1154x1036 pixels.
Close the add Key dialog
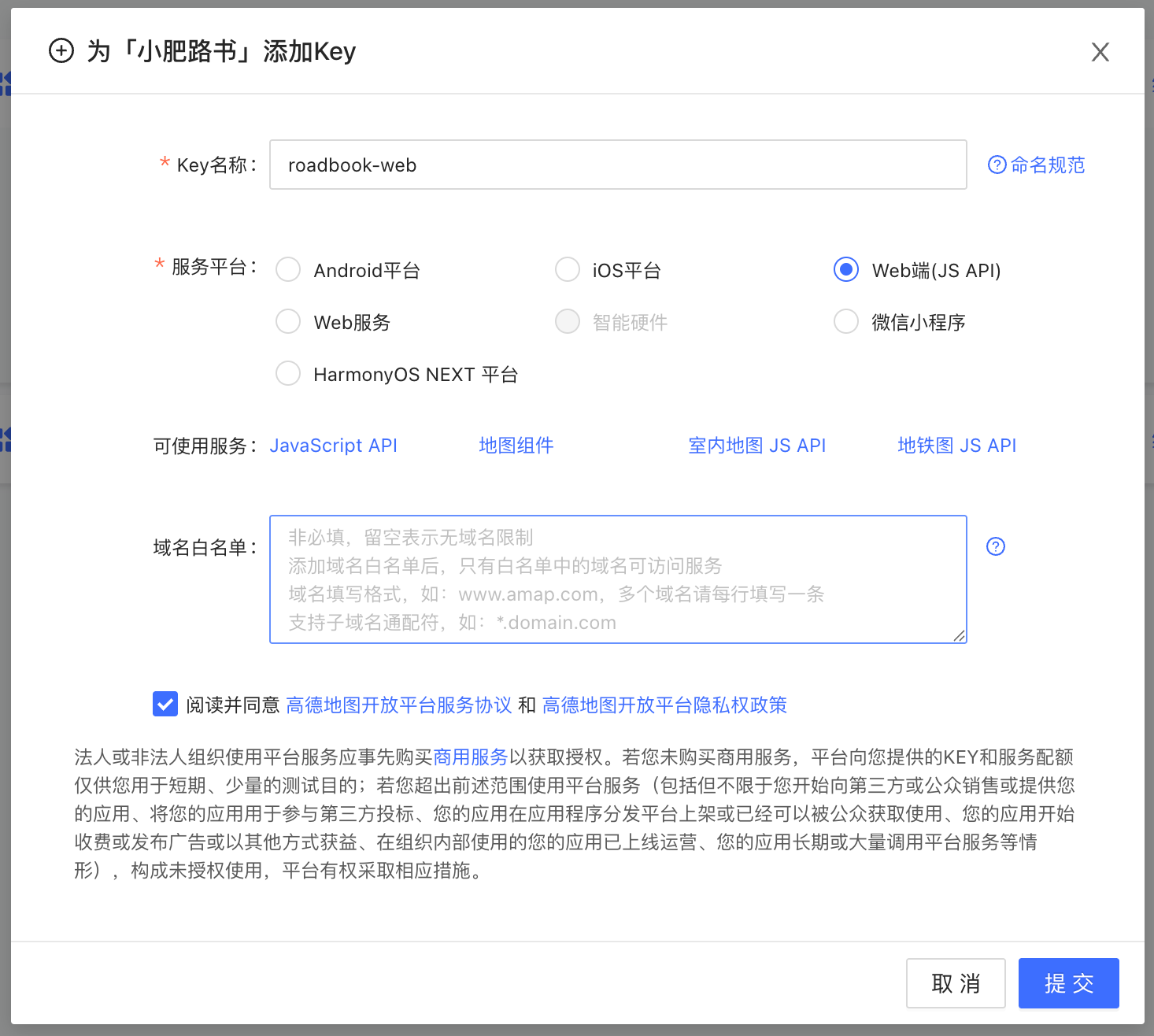coord(1100,52)
